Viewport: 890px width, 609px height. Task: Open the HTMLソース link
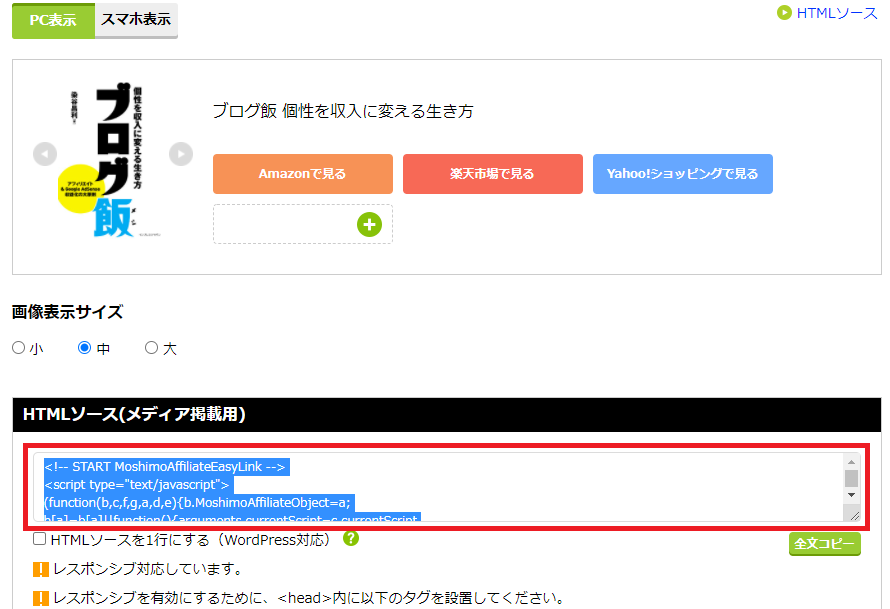point(837,13)
